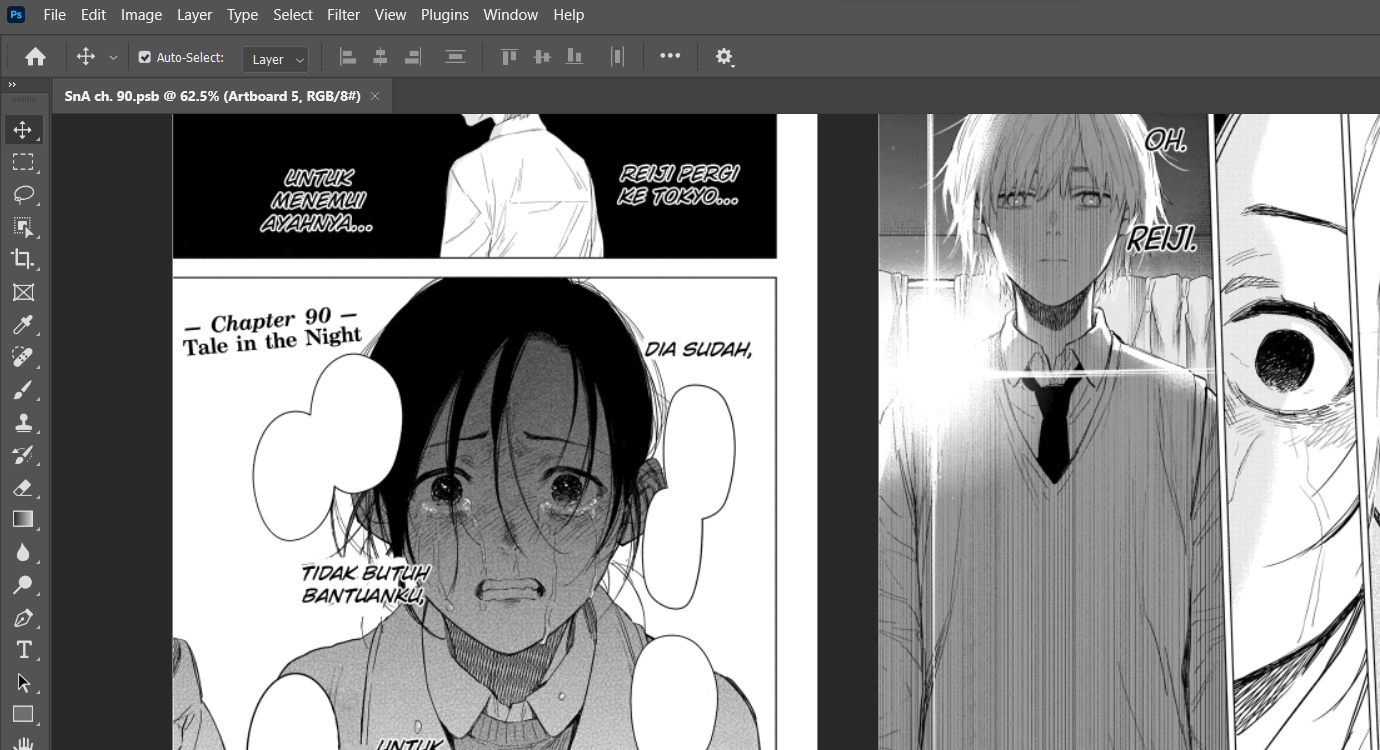The width and height of the screenshot is (1380, 750).
Task: Open the Plugins menu
Action: tap(445, 15)
